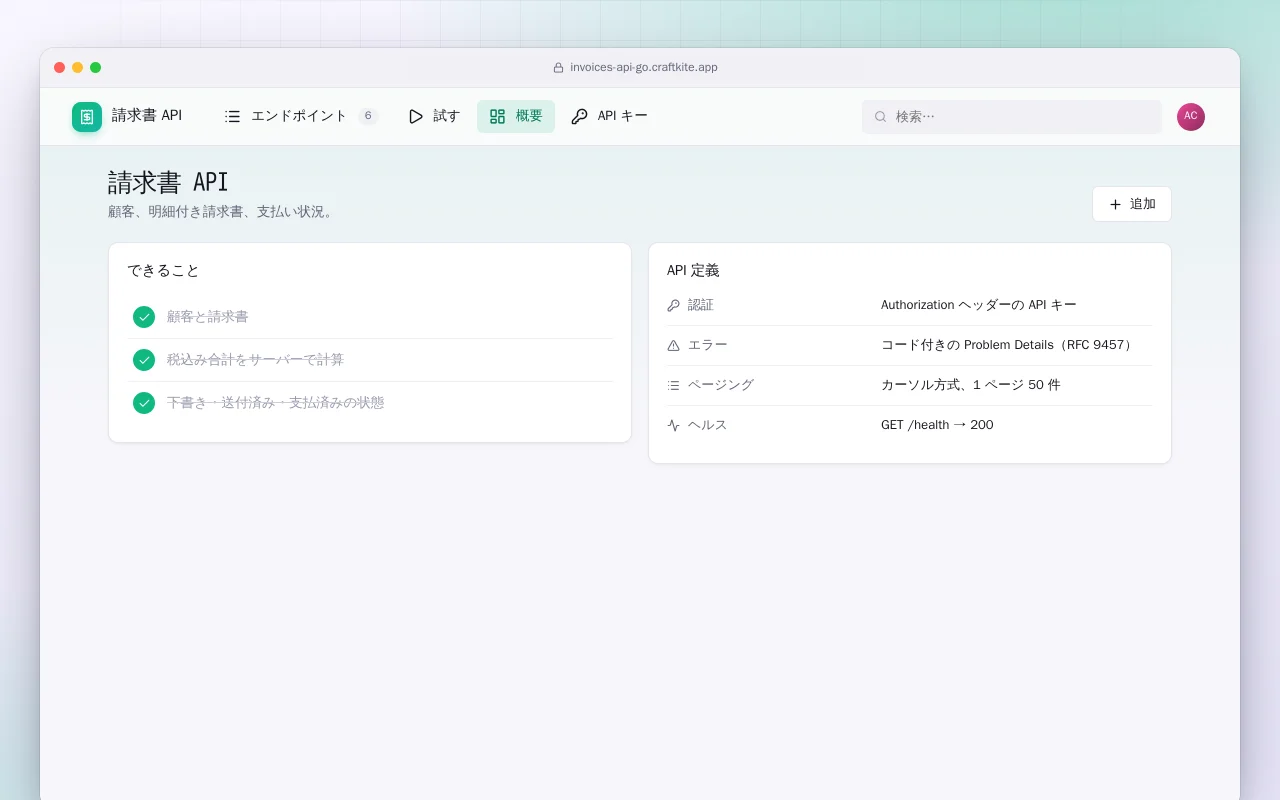
Task: Click the key icon beside 認証
Action: point(673,305)
